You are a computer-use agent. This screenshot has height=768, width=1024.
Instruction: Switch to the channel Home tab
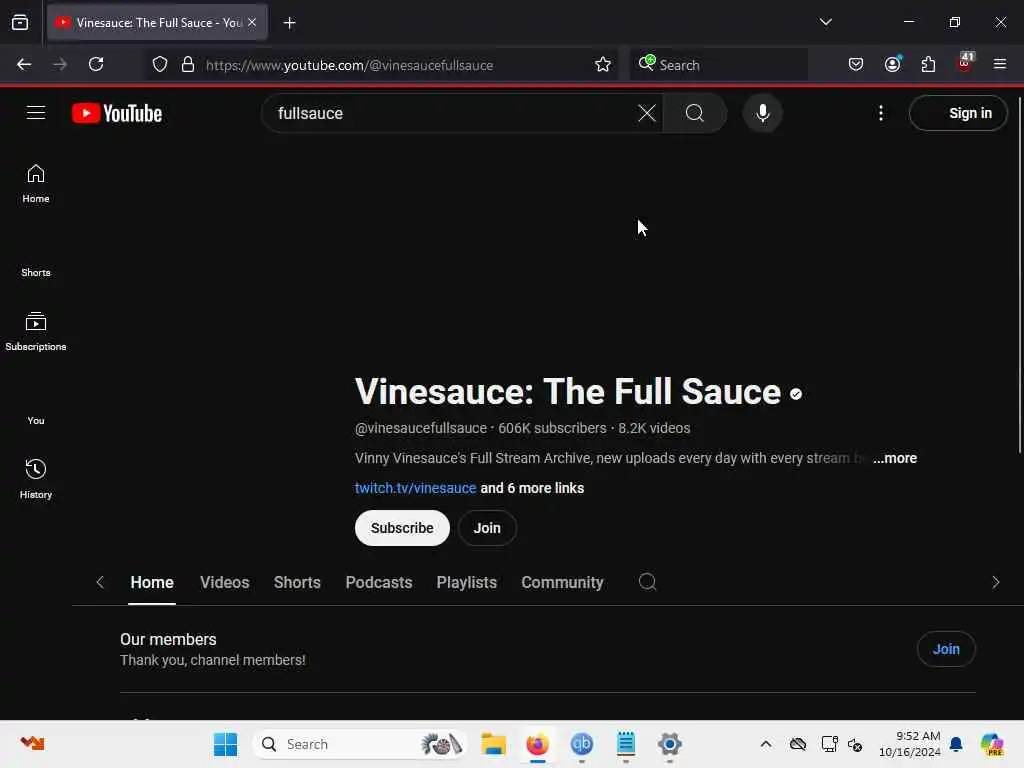[x=152, y=582]
